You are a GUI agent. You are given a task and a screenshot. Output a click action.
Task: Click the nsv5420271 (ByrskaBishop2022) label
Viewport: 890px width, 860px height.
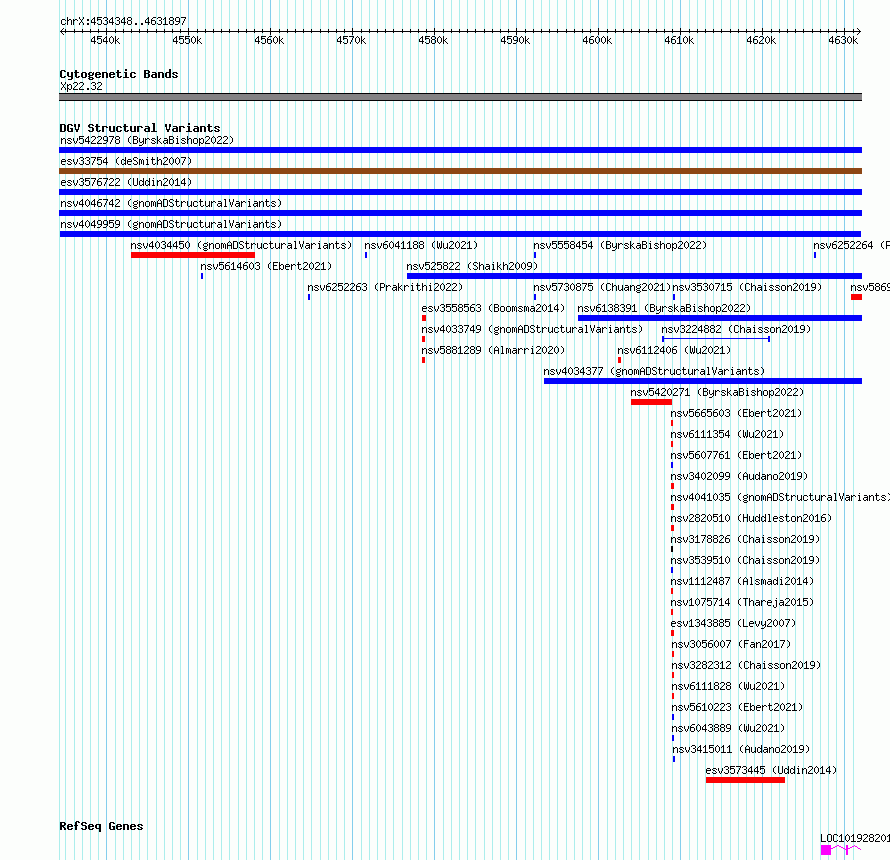(x=717, y=392)
